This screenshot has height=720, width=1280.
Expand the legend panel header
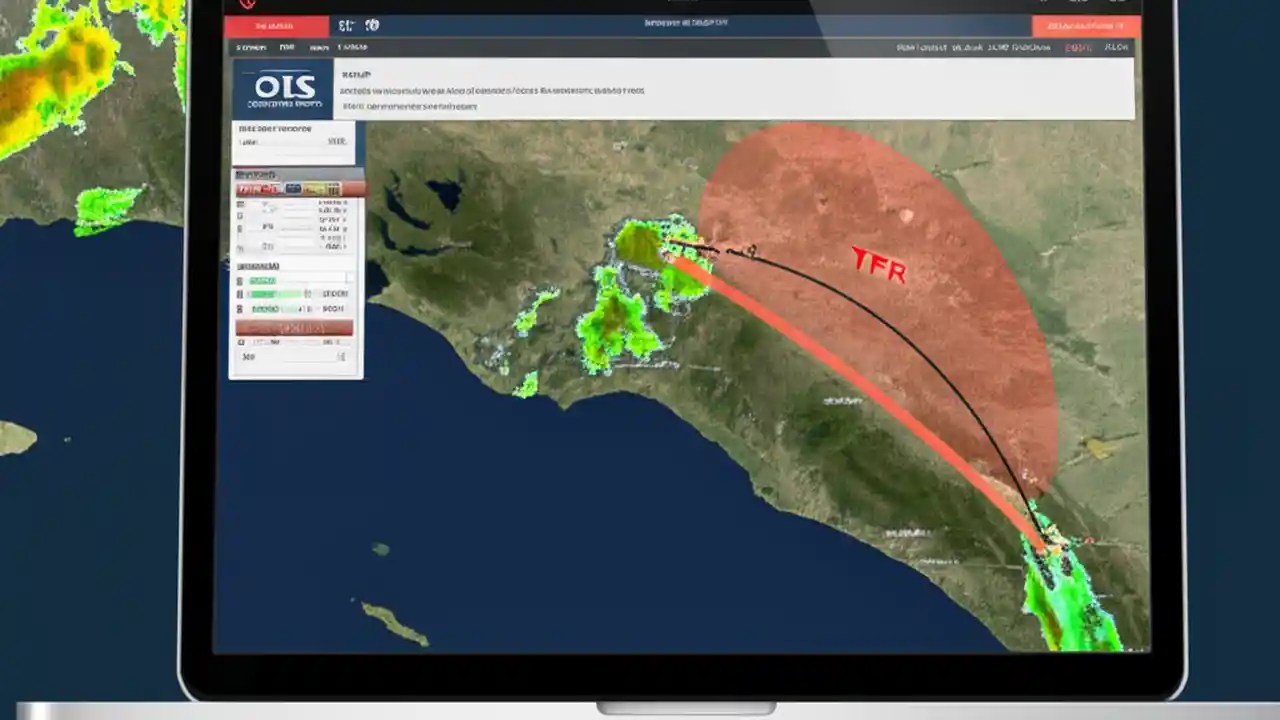pos(258,174)
